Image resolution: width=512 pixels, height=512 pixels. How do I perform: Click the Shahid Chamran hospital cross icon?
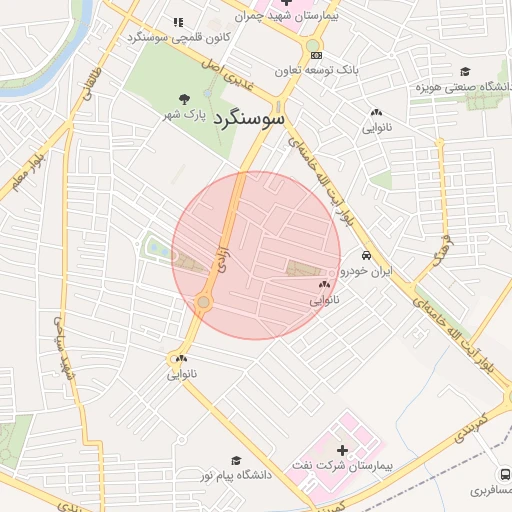[x=286, y=2]
